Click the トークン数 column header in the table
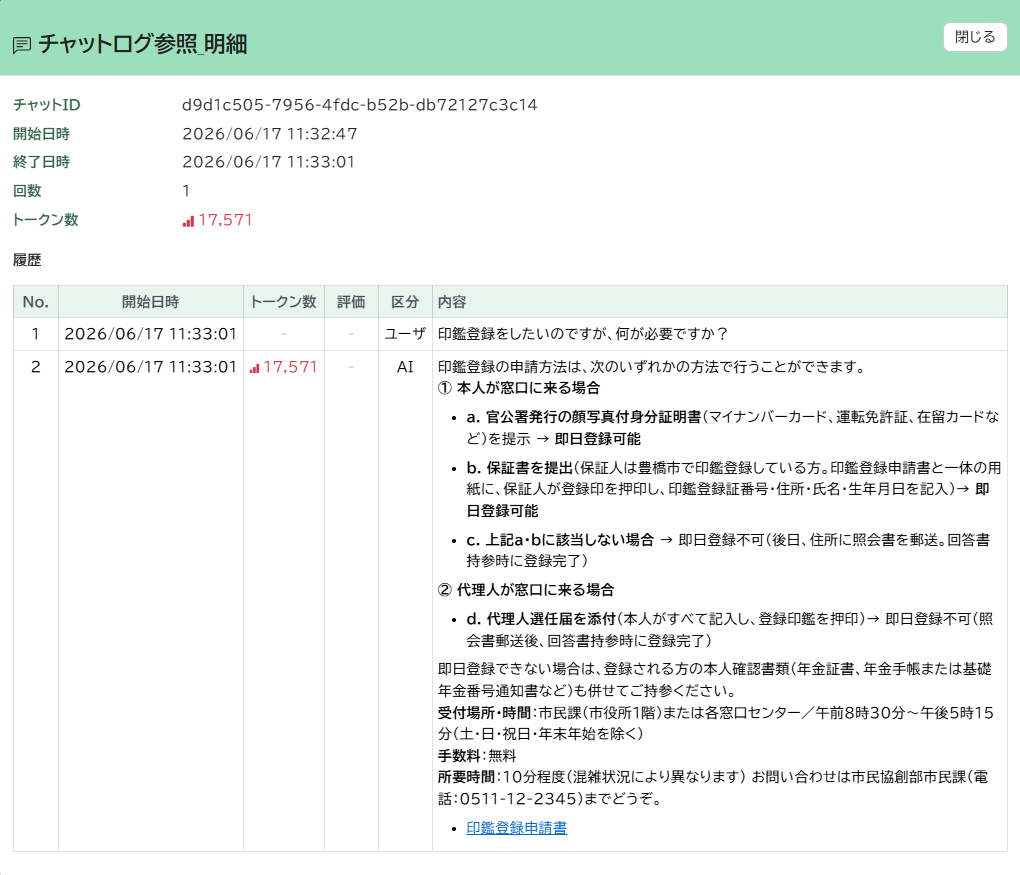Screen dimensions: 1020x875 click(284, 302)
